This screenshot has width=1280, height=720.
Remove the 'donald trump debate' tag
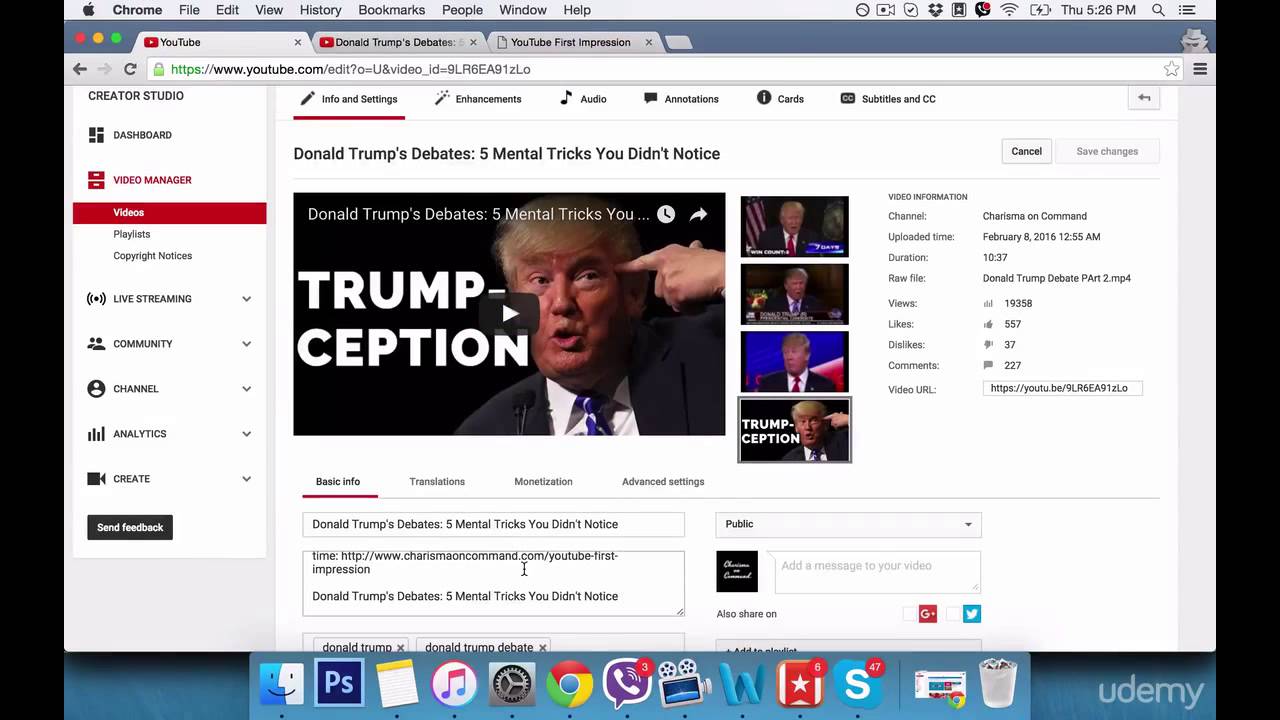[x=543, y=648]
